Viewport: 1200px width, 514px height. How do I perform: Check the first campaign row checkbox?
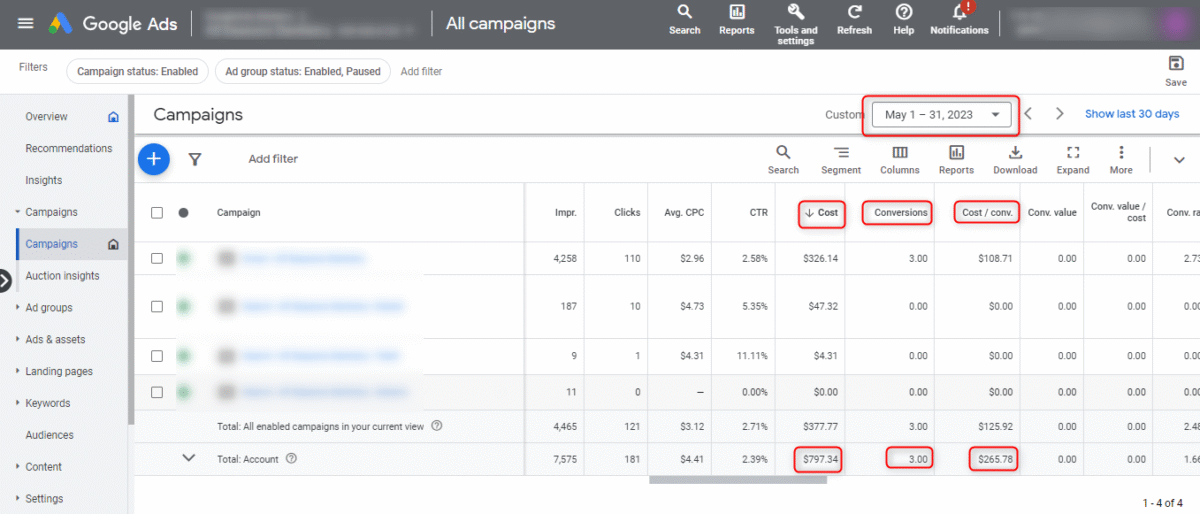(157, 258)
